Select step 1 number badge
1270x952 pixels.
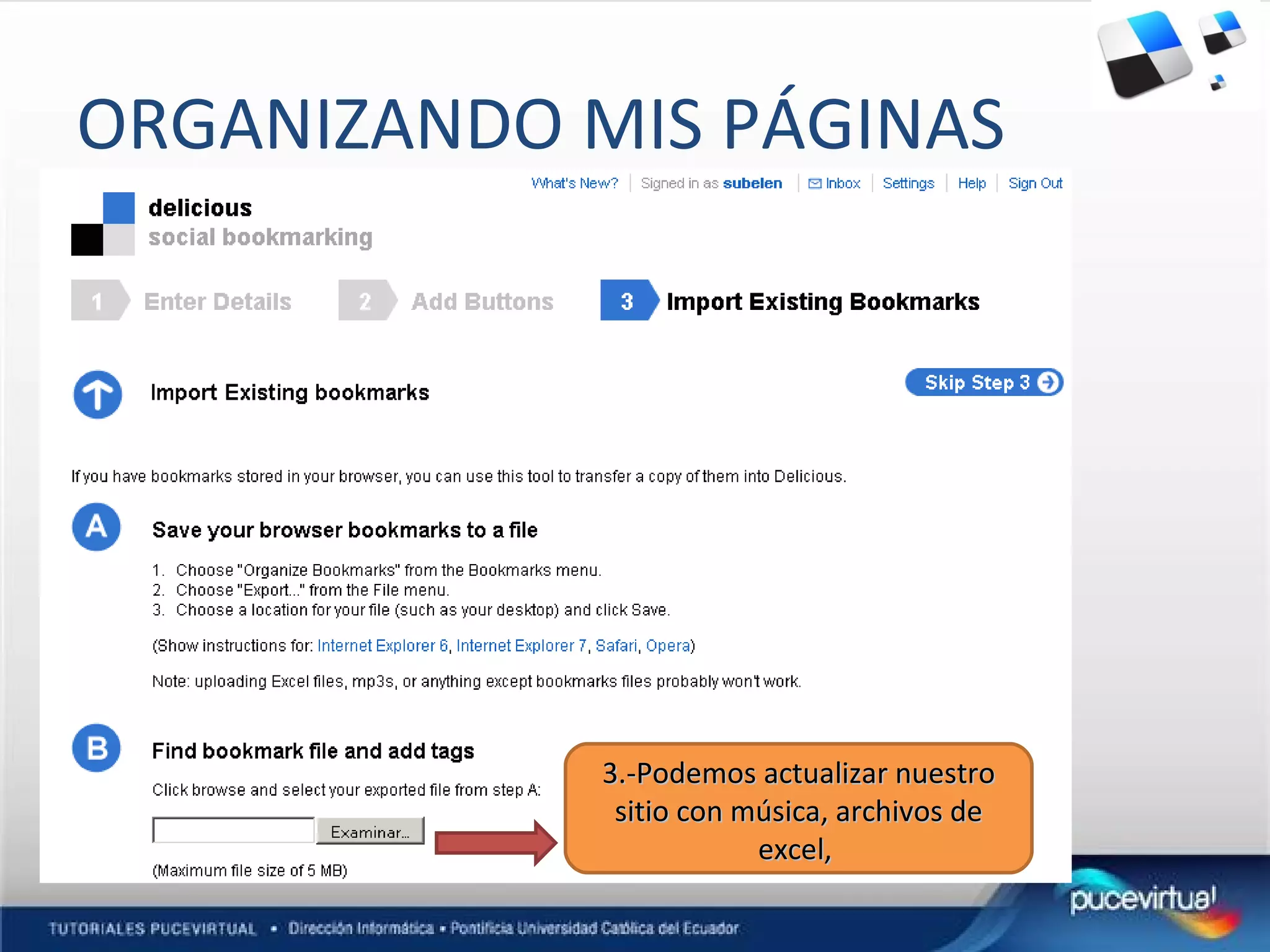click(x=100, y=301)
